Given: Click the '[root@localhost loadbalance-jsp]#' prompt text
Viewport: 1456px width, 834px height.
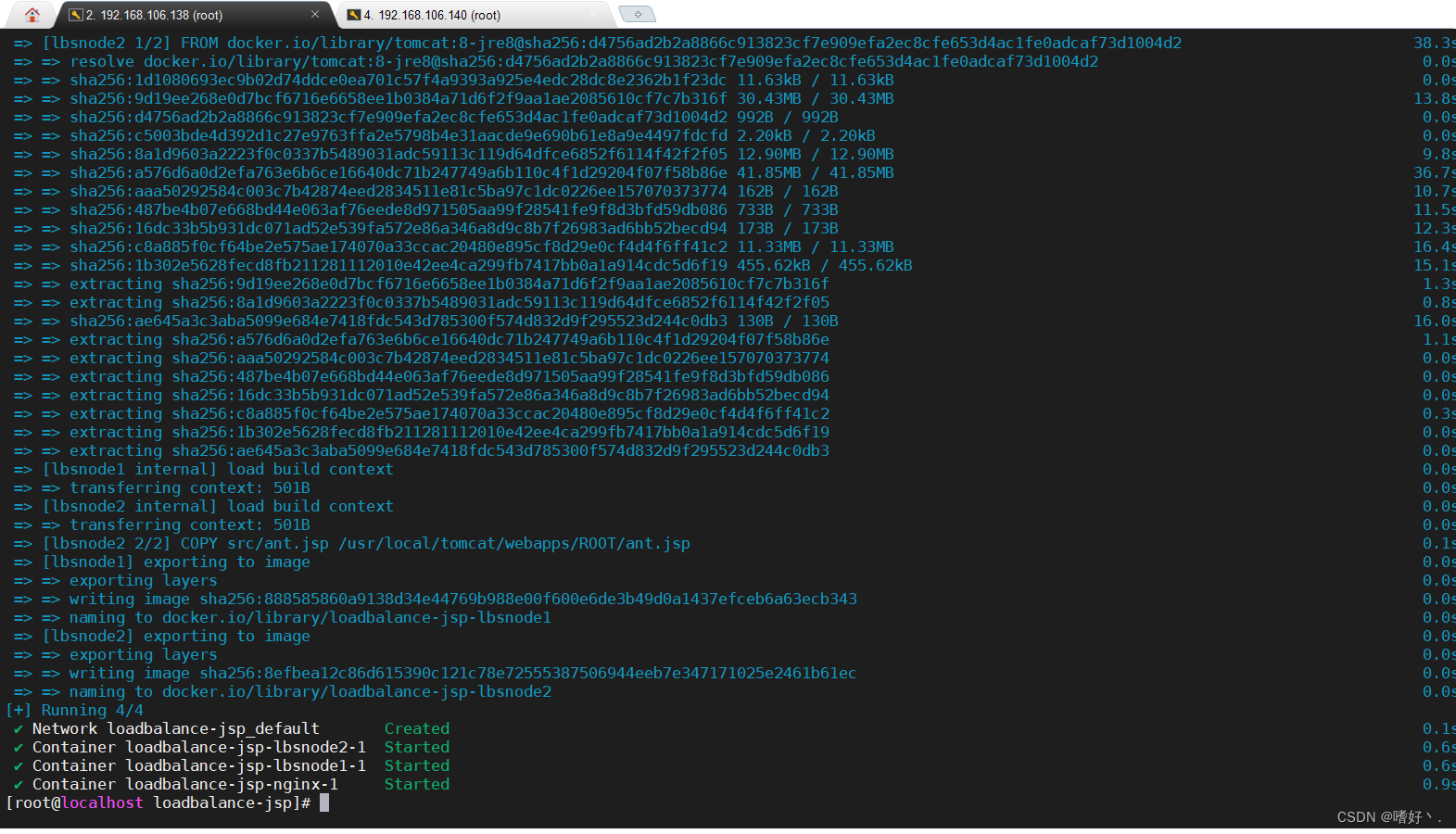Looking at the screenshot, I should (x=158, y=802).
